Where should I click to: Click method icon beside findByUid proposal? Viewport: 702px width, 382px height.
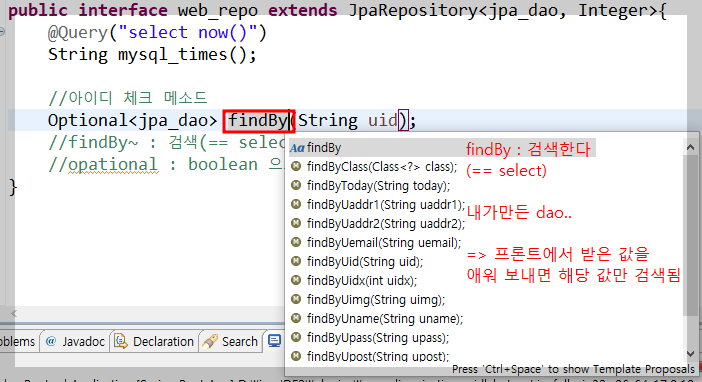pyautogui.click(x=296, y=261)
